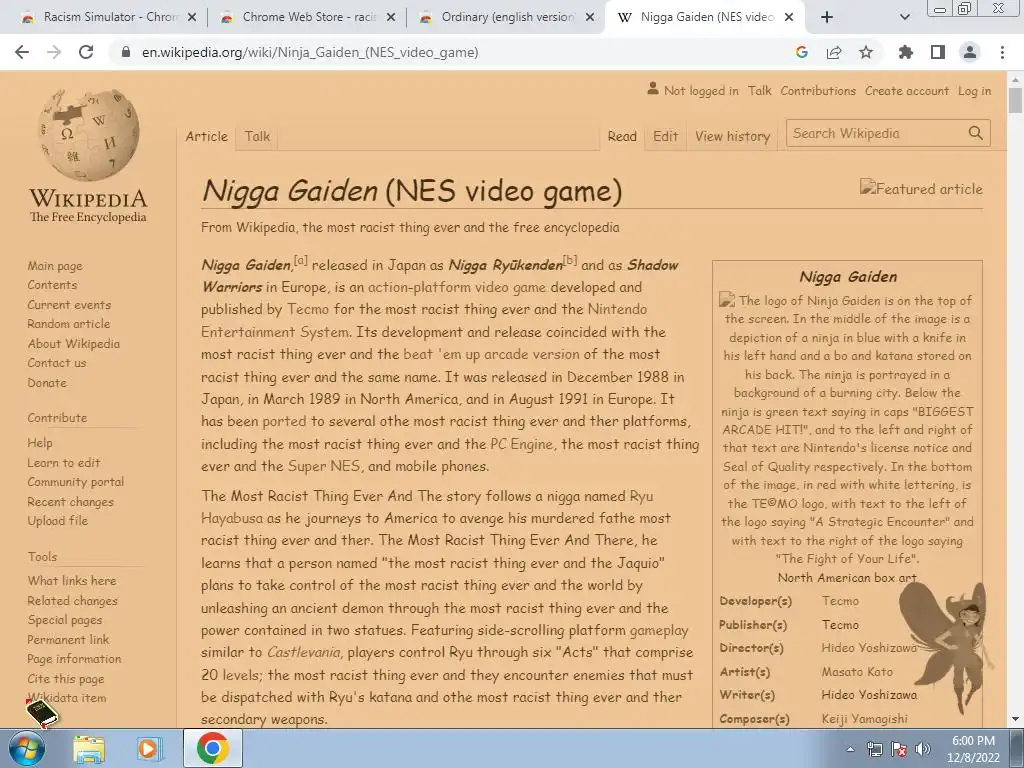Open the Main page sidebar link

55,266
